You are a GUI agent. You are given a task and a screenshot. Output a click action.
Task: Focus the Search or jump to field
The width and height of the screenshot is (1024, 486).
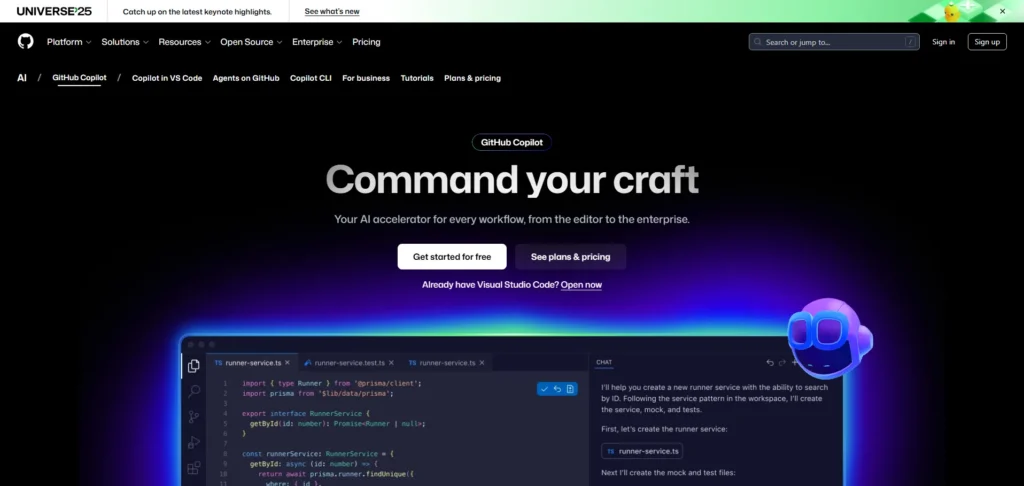click(834, 42)
